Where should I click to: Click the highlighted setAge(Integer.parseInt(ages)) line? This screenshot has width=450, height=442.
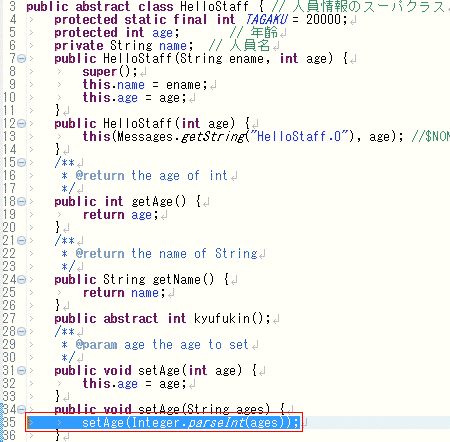click(164, 423)
